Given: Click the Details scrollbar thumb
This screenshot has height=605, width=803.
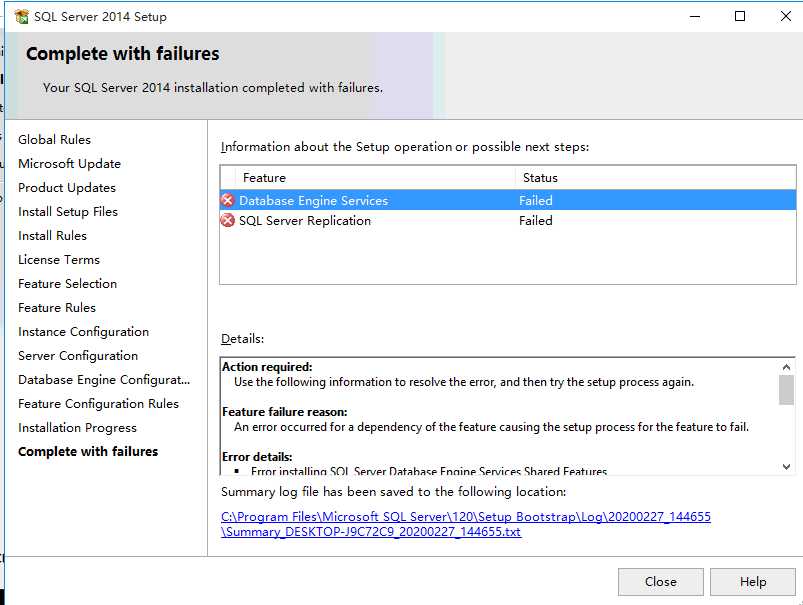Looking at the screenshot, I should (787, 390).
